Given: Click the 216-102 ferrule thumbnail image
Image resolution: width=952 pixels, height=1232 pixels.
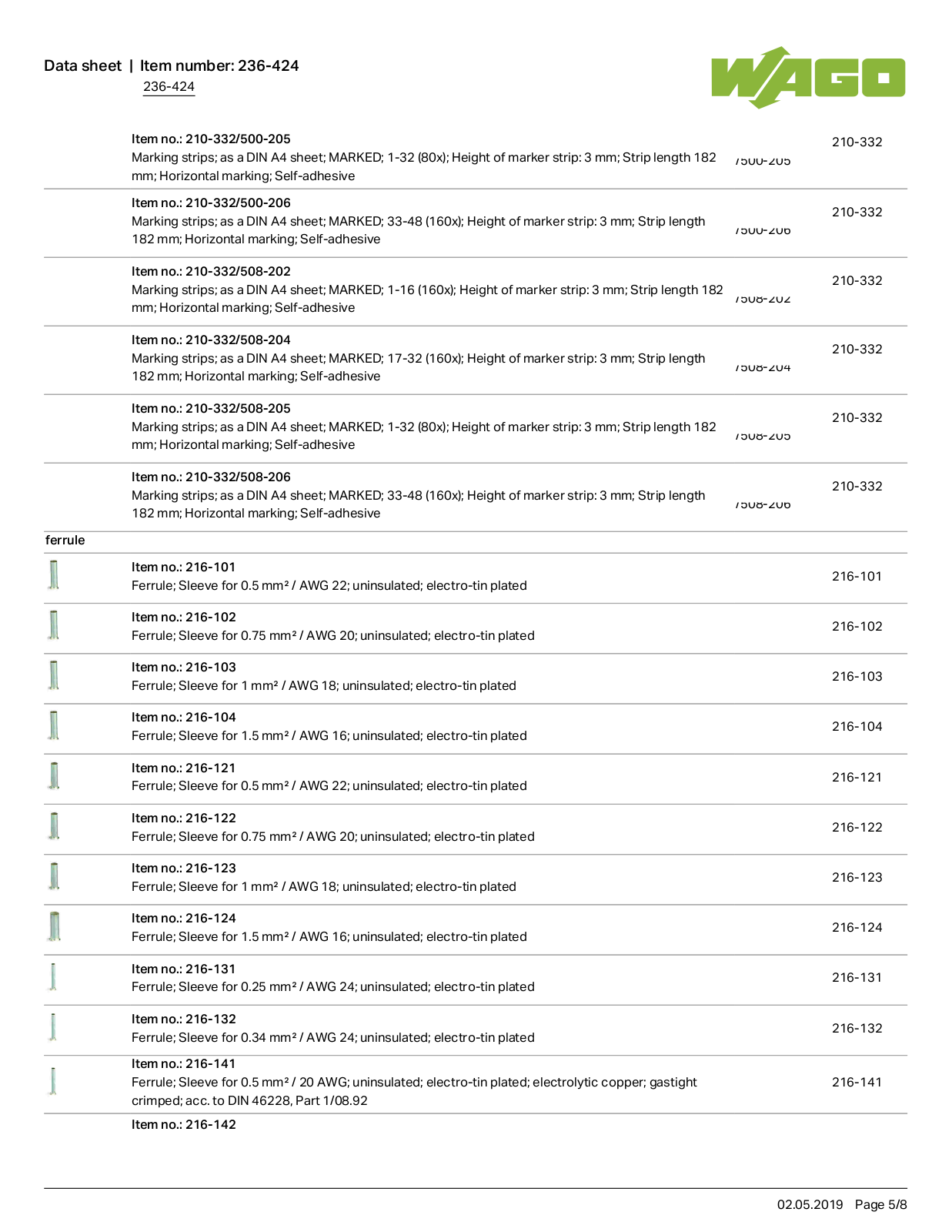Looking at the screenshot, I should pyautogui.click(x=54, y=625).
